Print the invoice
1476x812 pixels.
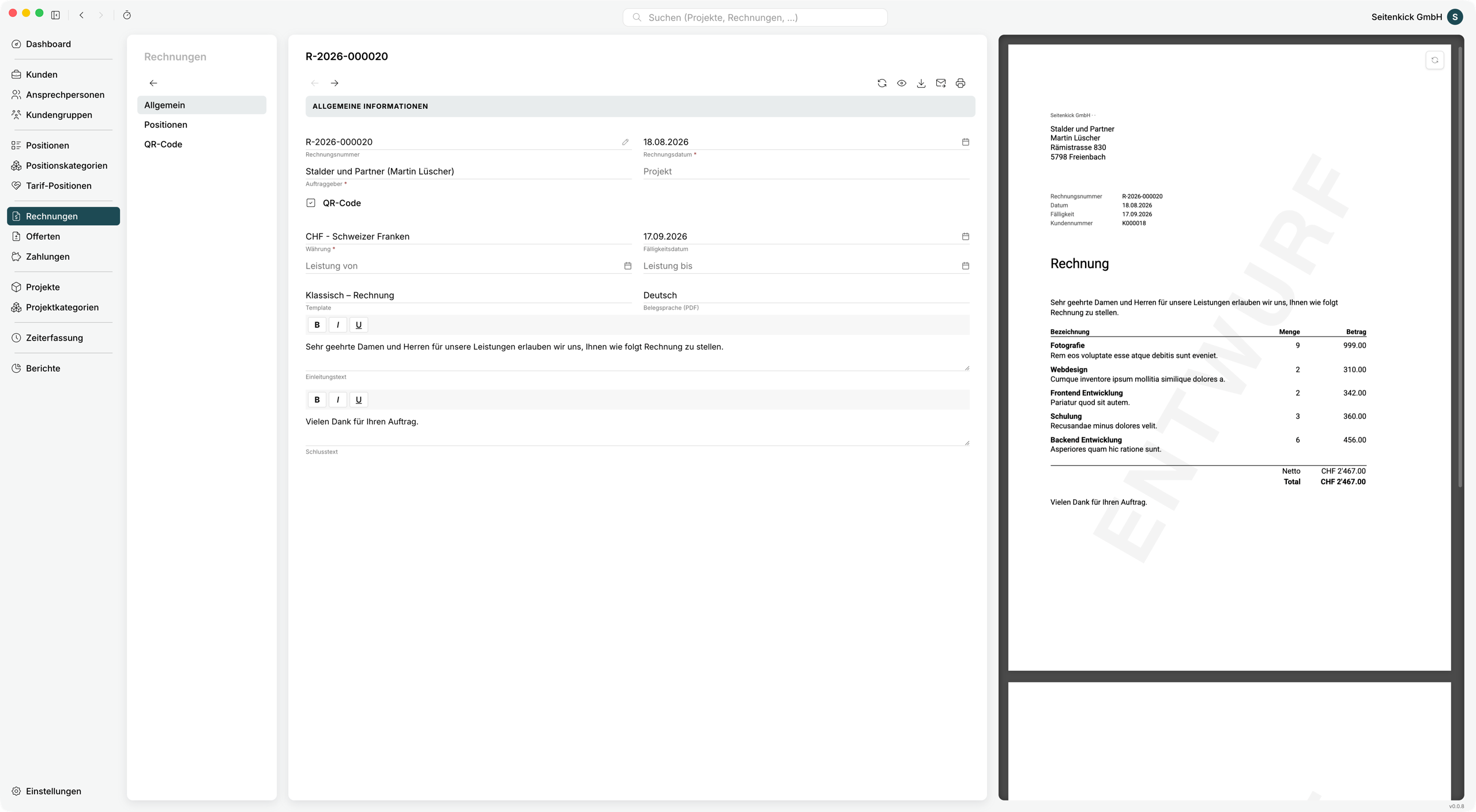click(x=960, y=83)
